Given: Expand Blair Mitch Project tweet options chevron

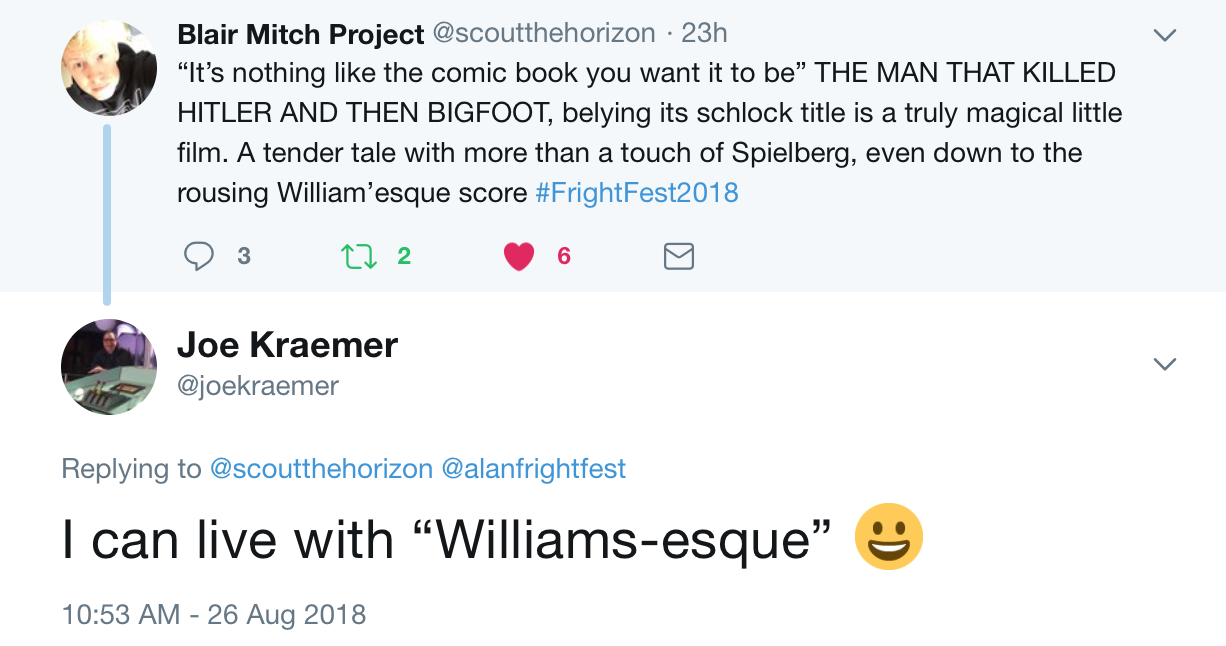Looking at the screenshot, I should coord(1165,36).
